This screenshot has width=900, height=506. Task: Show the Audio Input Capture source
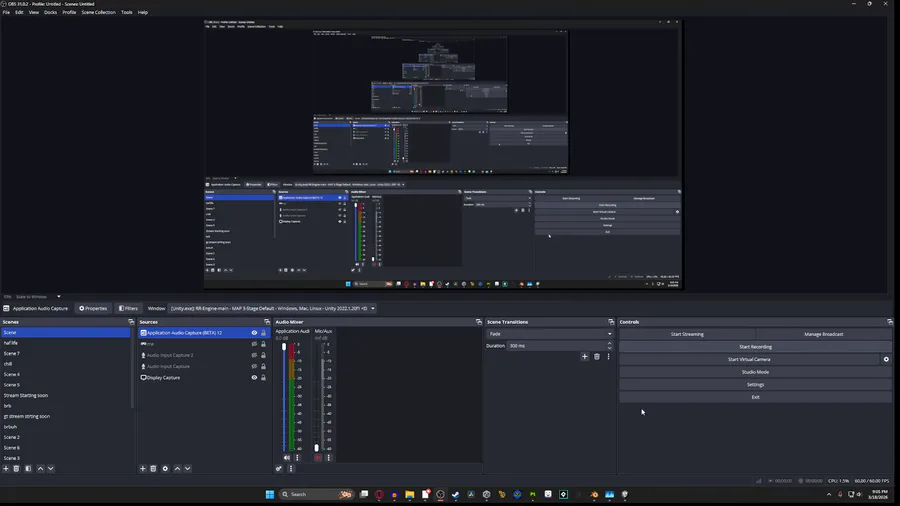(x=254, y=367)
